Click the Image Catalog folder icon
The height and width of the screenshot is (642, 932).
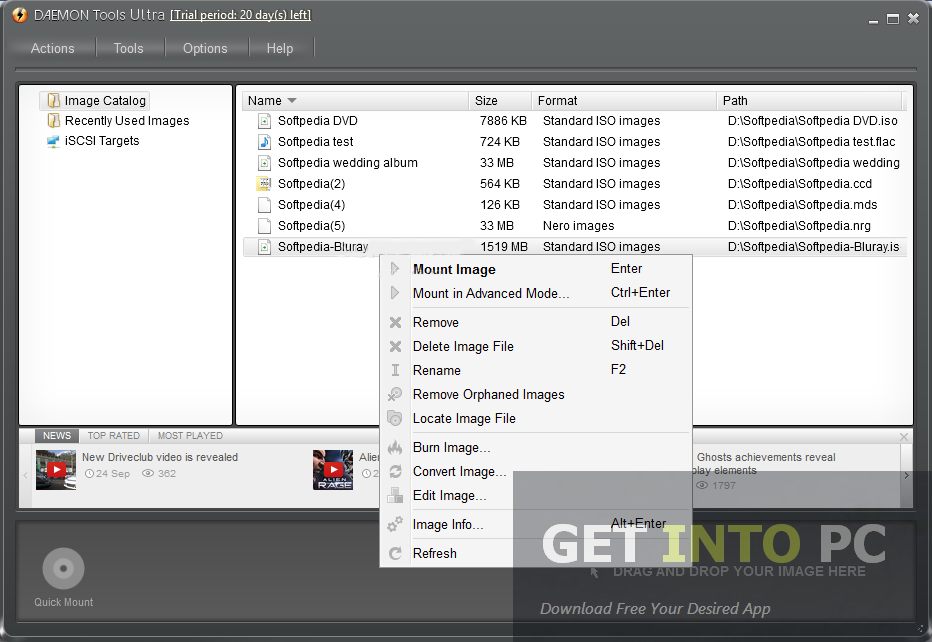pos(53,100)
